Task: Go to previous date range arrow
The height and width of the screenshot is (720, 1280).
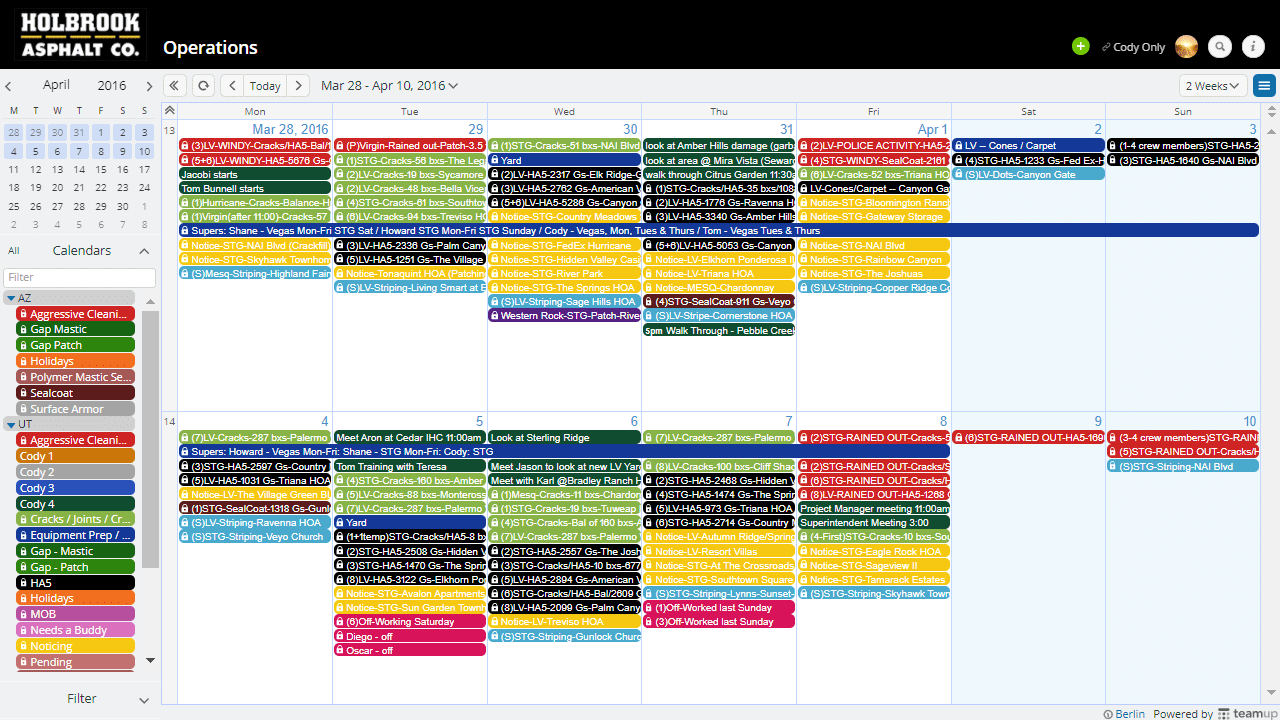Action: point(232,86)
